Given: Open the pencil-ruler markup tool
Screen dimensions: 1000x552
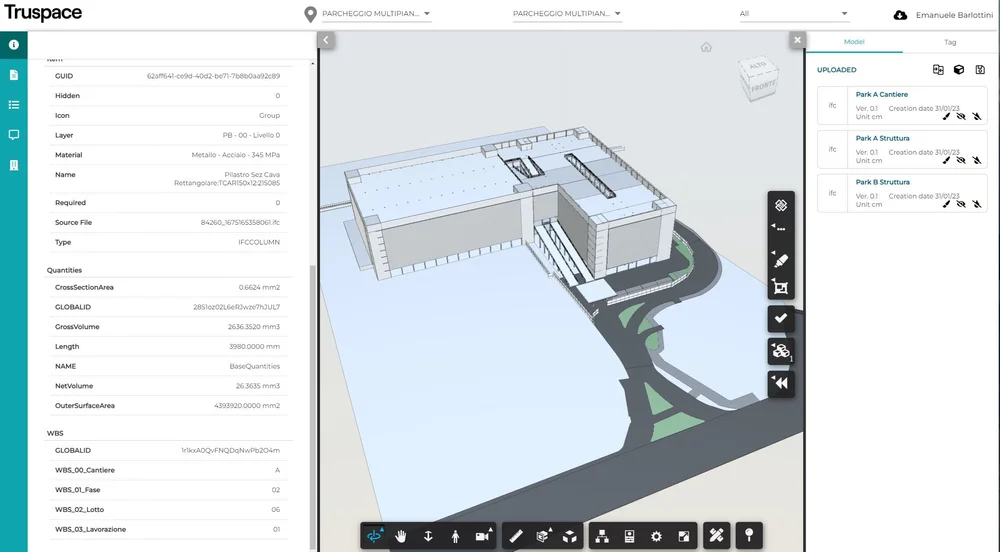Looking at the screenshot, I should pyautogui.click(x=716, y=535).
